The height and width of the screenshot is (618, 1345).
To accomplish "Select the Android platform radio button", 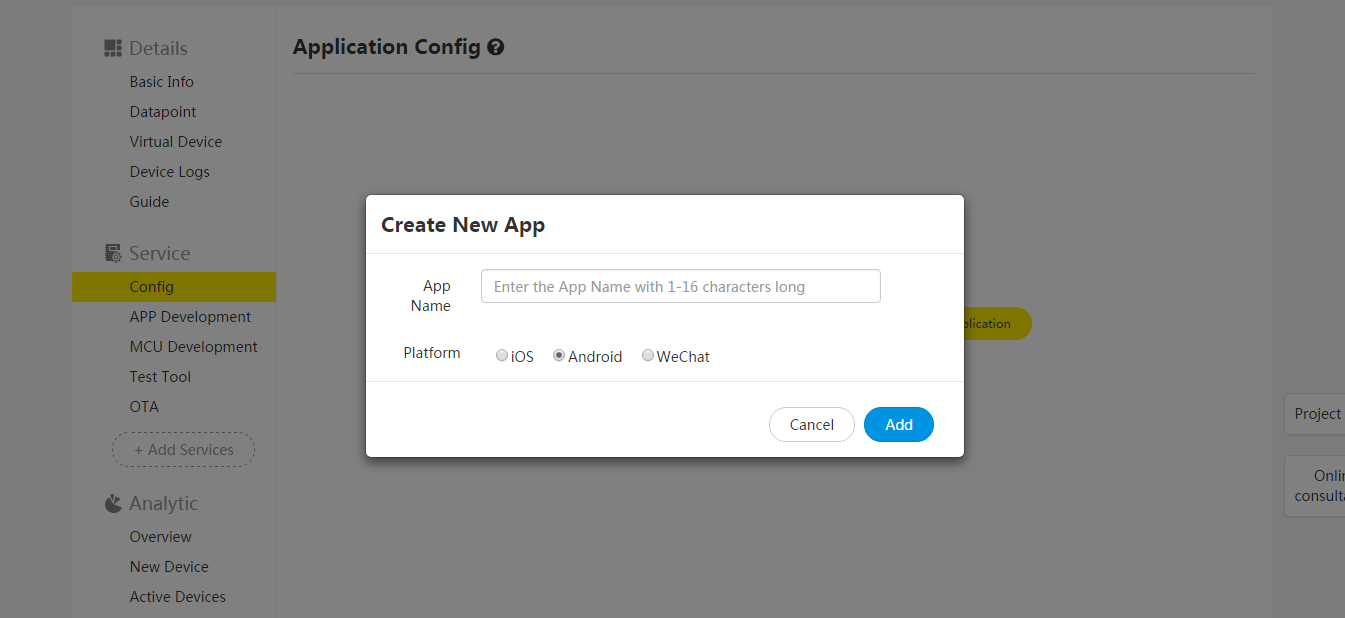I will [558, 355].
